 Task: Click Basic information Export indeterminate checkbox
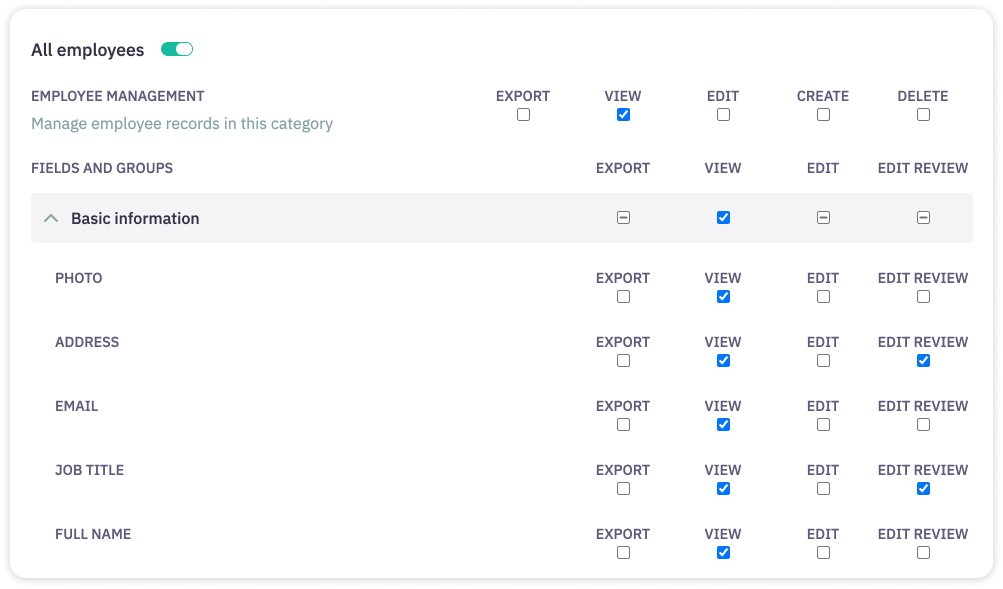click(x=623, y=217)
